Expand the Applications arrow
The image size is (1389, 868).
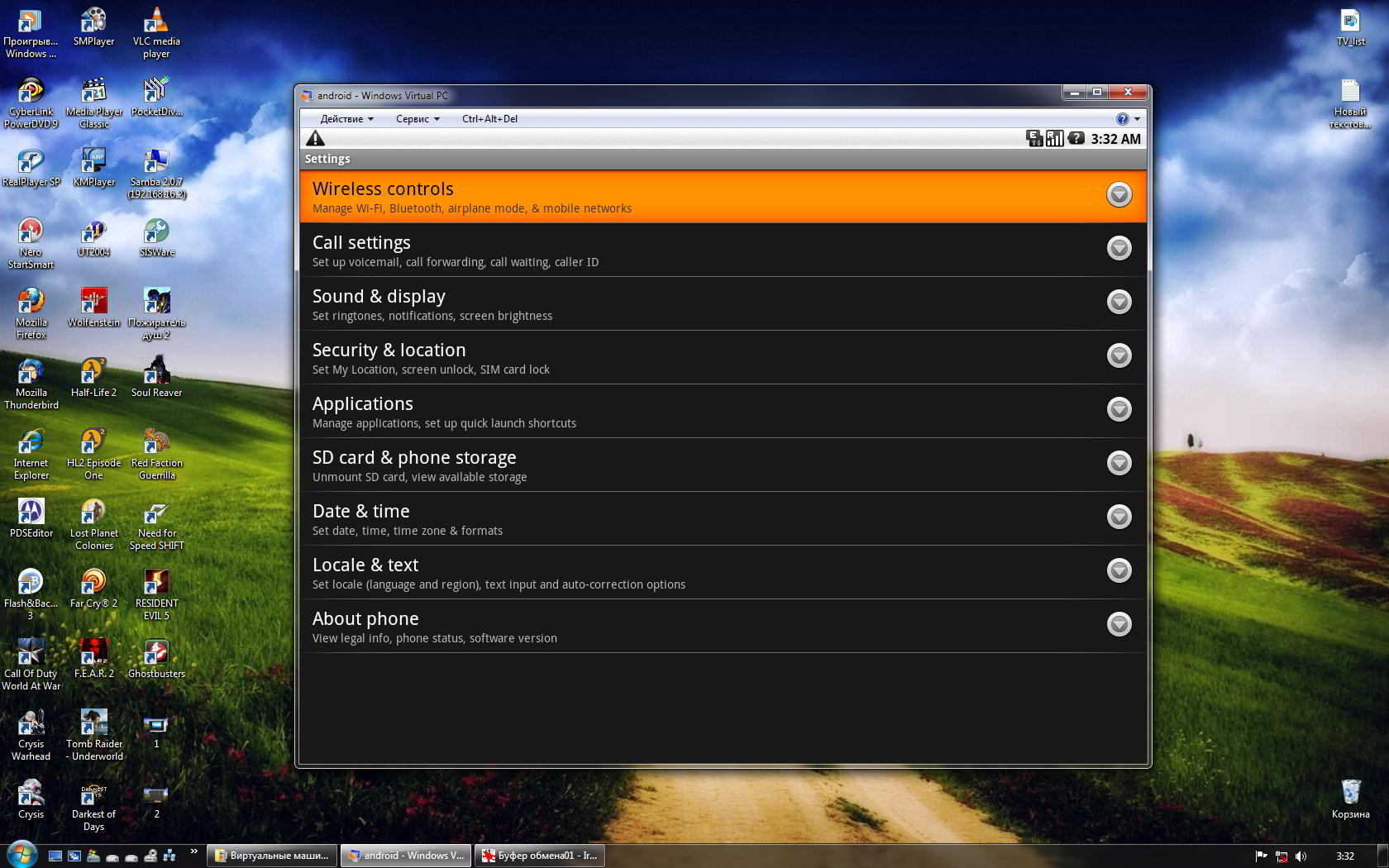[1119, 409]
